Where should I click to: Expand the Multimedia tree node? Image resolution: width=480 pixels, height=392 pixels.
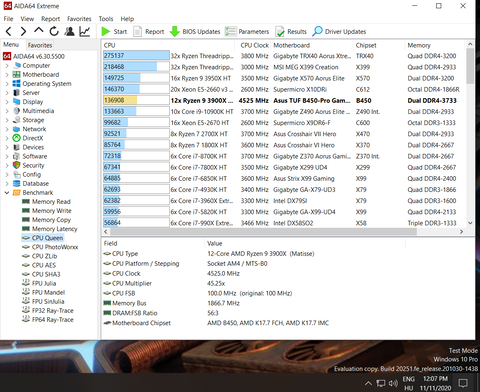[x=7, y=111]
